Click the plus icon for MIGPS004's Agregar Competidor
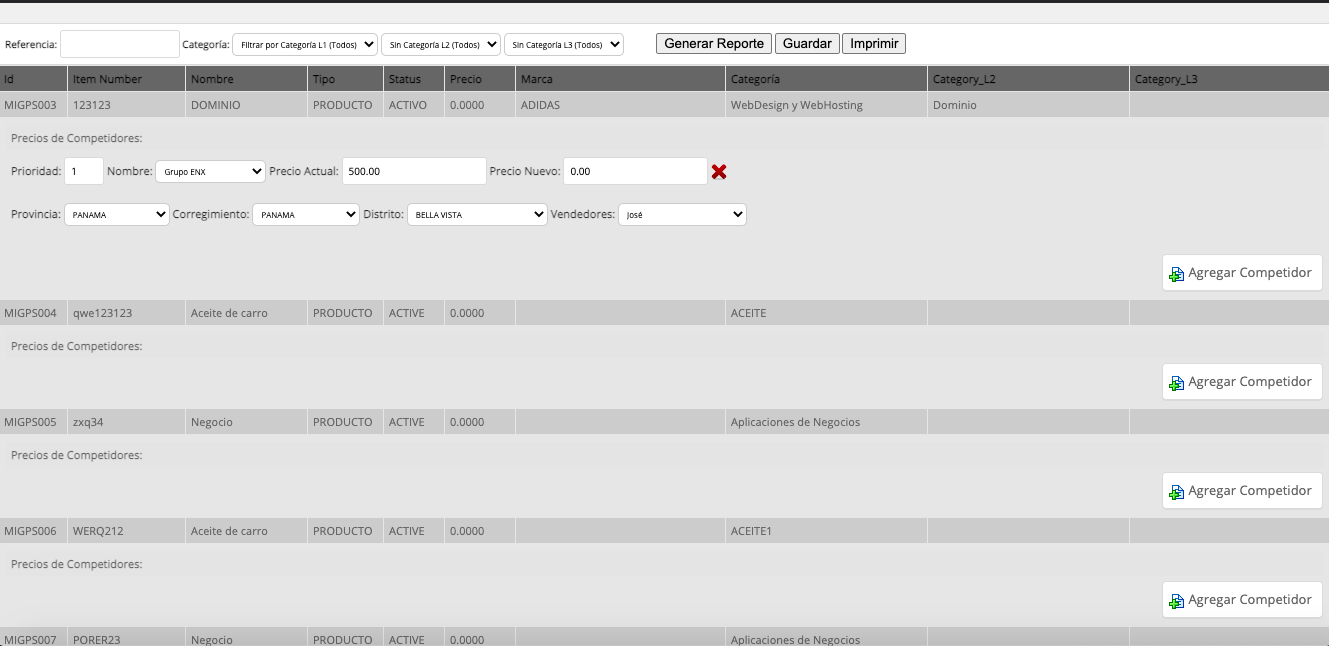Image resolution: width=1329 pixels, height=646 pixels. [1176, 383]
